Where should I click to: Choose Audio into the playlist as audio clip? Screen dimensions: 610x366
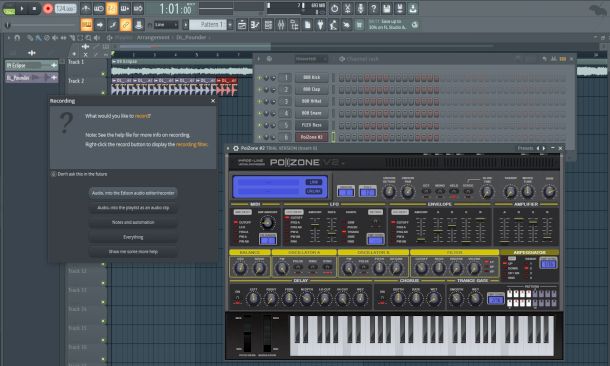(x=133, y=208)
